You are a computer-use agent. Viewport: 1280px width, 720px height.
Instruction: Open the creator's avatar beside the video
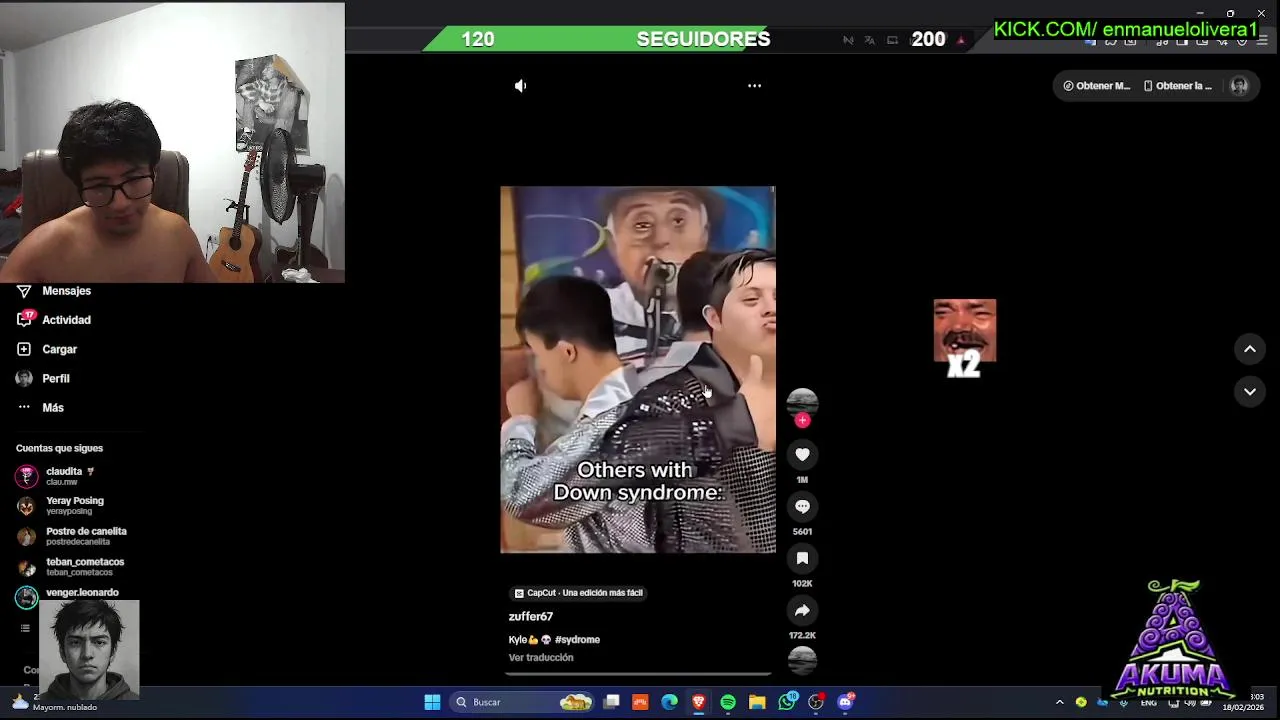tap(802, 403)
